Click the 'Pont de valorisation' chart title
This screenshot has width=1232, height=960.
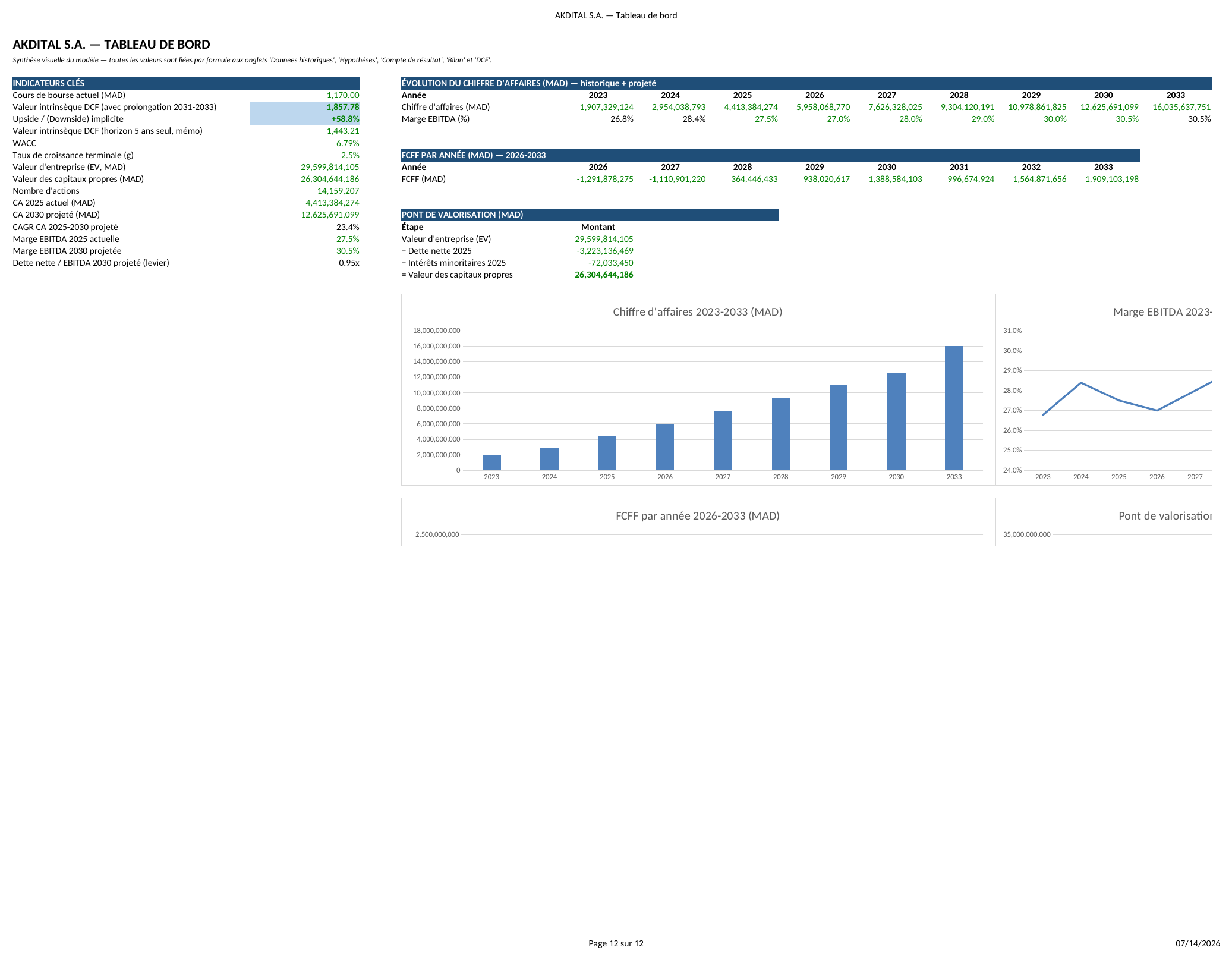point(1165,516)
